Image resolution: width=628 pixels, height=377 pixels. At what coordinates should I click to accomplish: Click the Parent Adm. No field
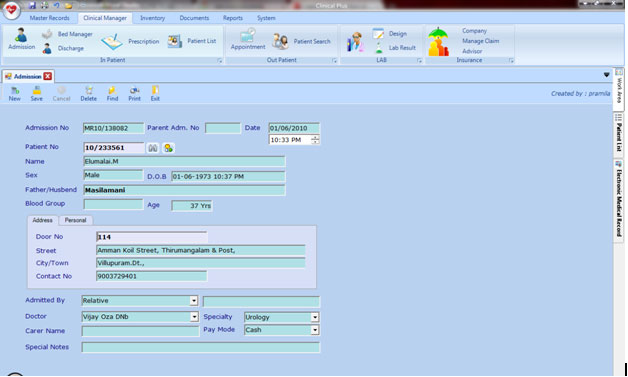[x=223, y=128]
